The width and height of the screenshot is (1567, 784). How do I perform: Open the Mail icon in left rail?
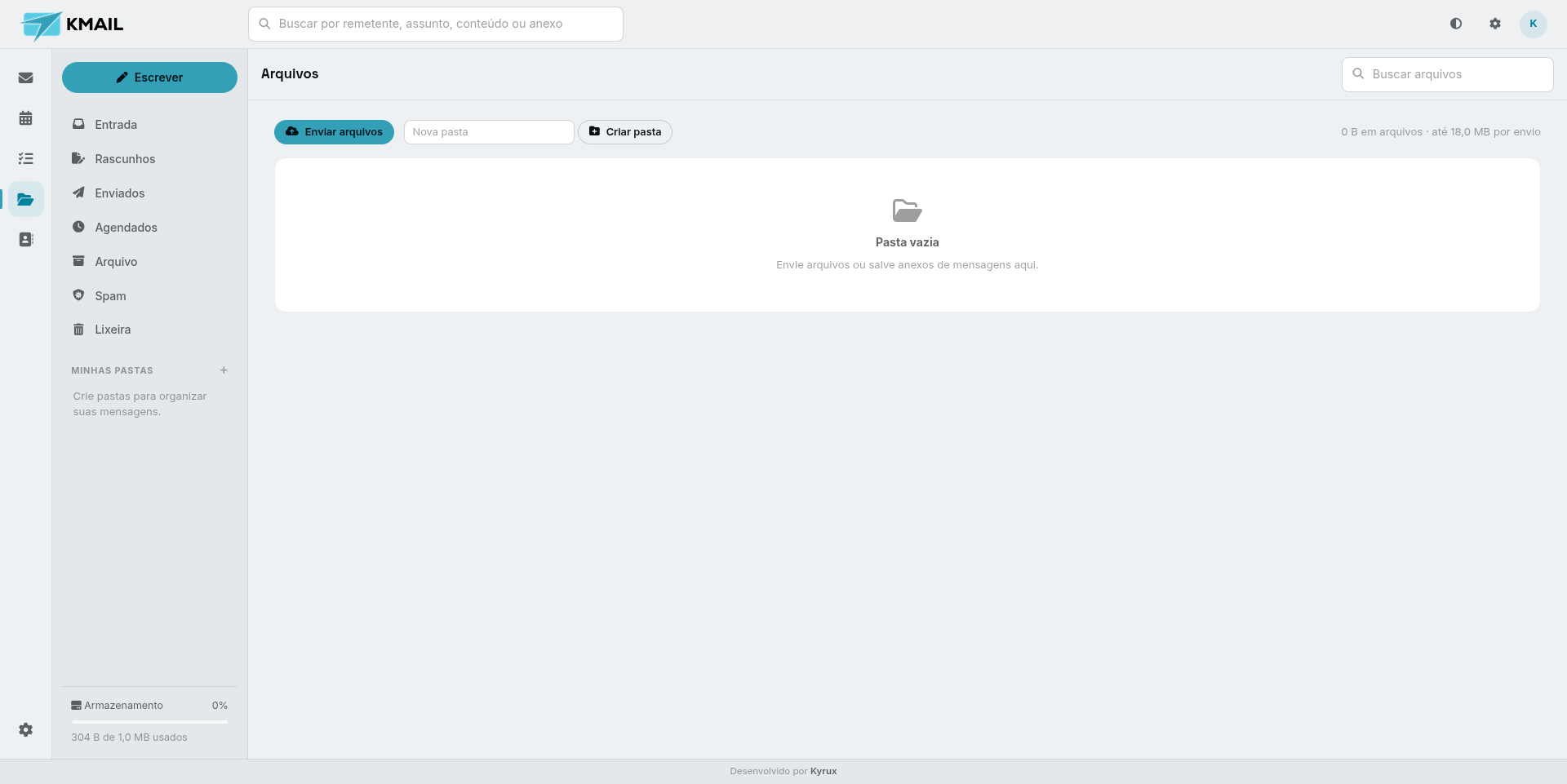click(26, 78)
